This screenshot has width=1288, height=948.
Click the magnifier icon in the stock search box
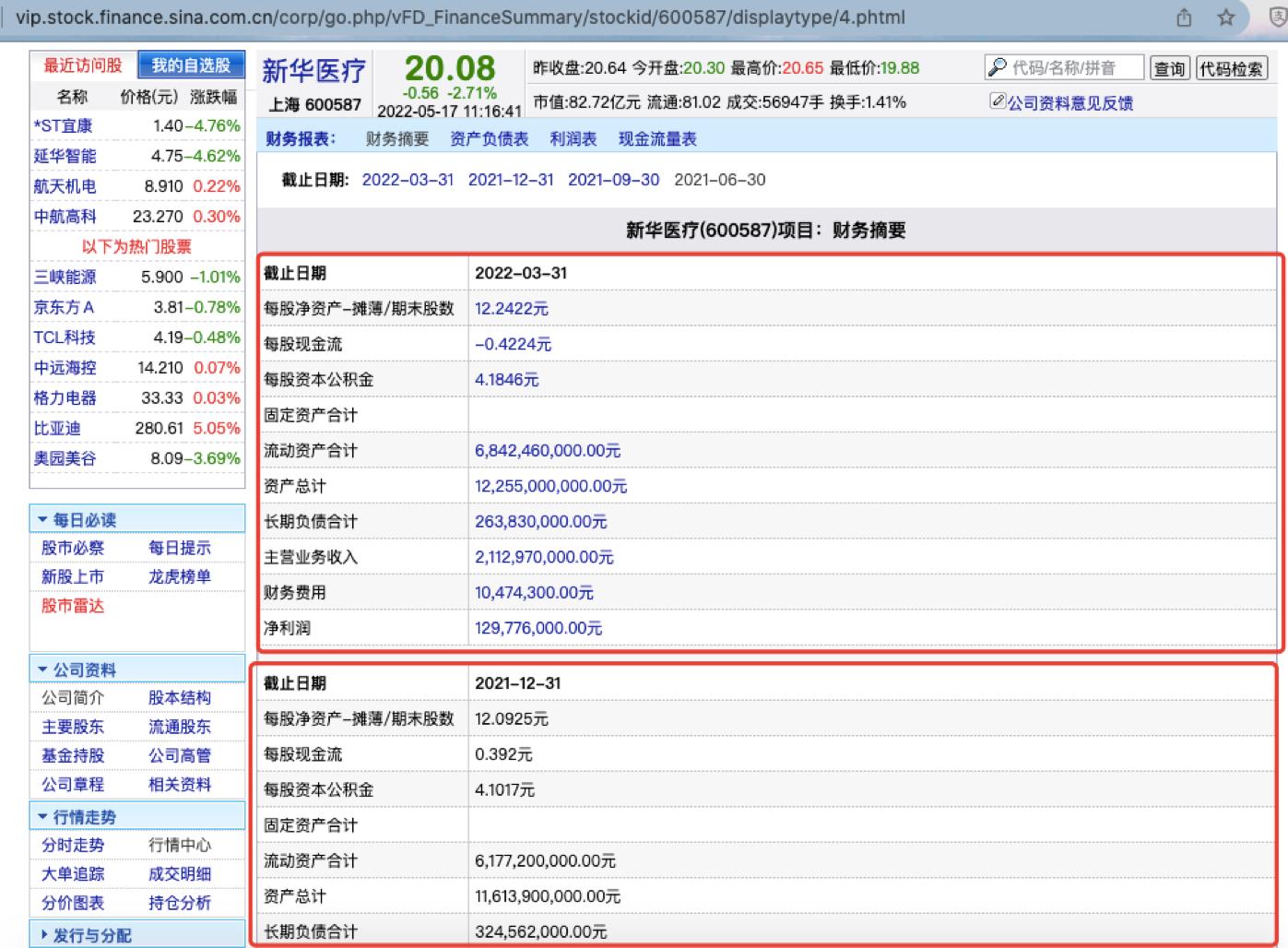click(998, 66)
